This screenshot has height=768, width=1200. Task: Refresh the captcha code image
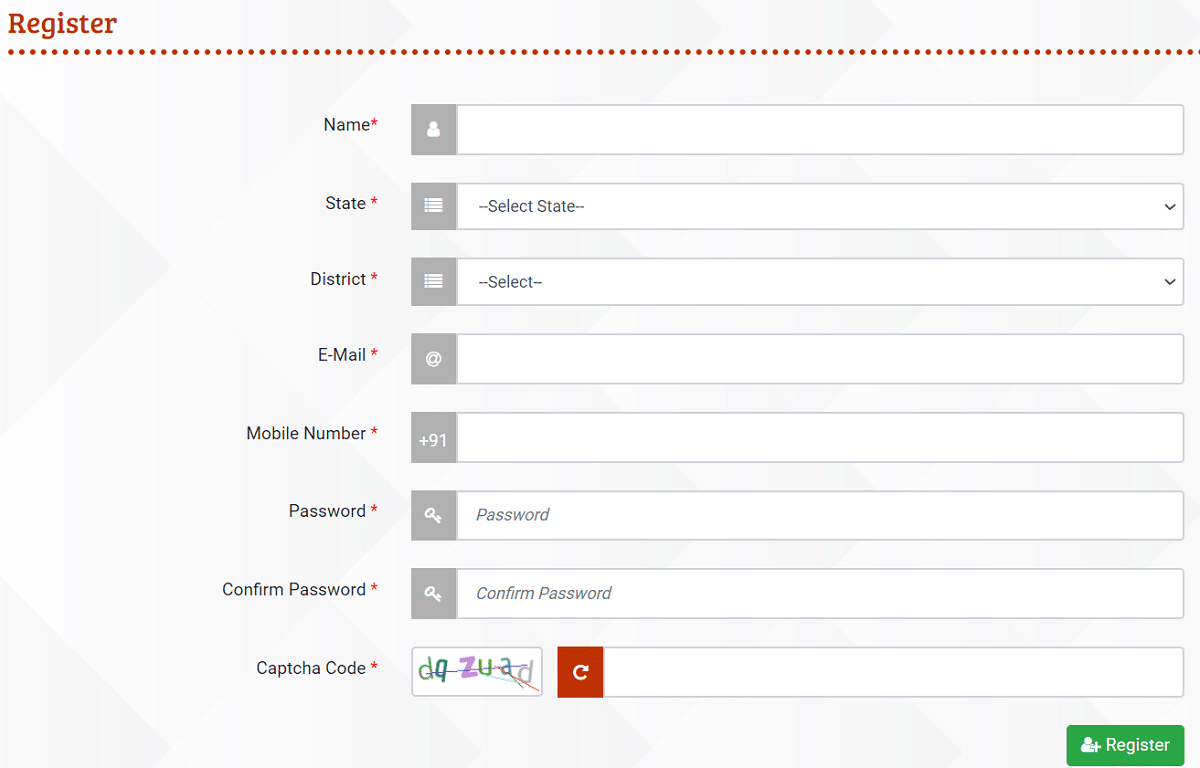pyautogui.click(x=580, y=672)
